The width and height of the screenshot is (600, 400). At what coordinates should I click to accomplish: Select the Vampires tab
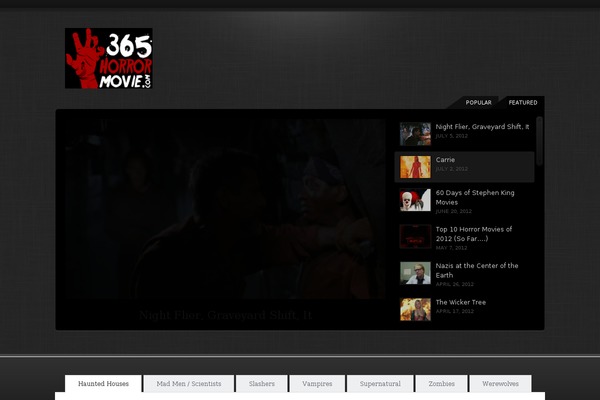click(x=317, y=384)
